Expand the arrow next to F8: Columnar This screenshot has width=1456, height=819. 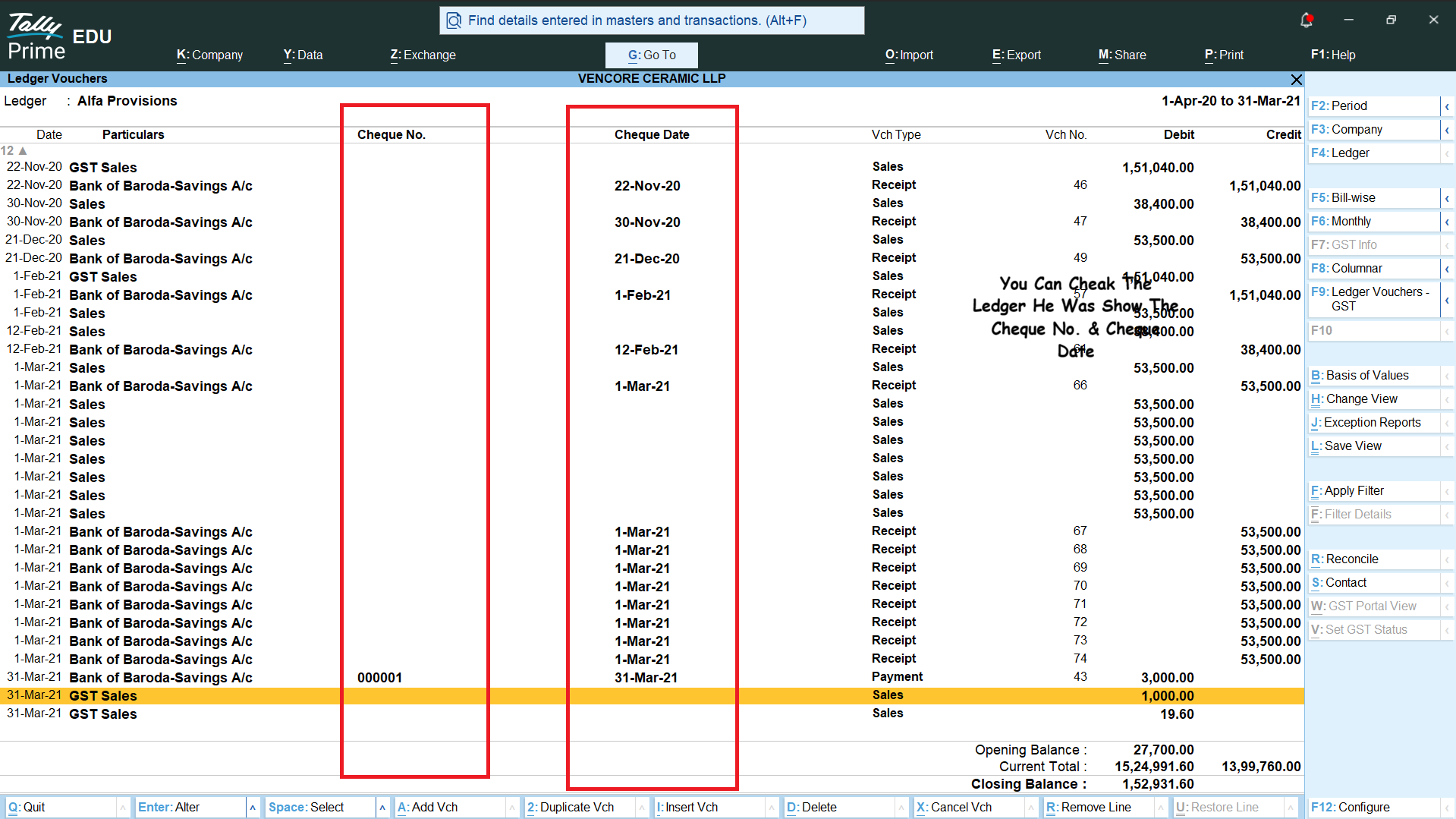point(1447,269)
